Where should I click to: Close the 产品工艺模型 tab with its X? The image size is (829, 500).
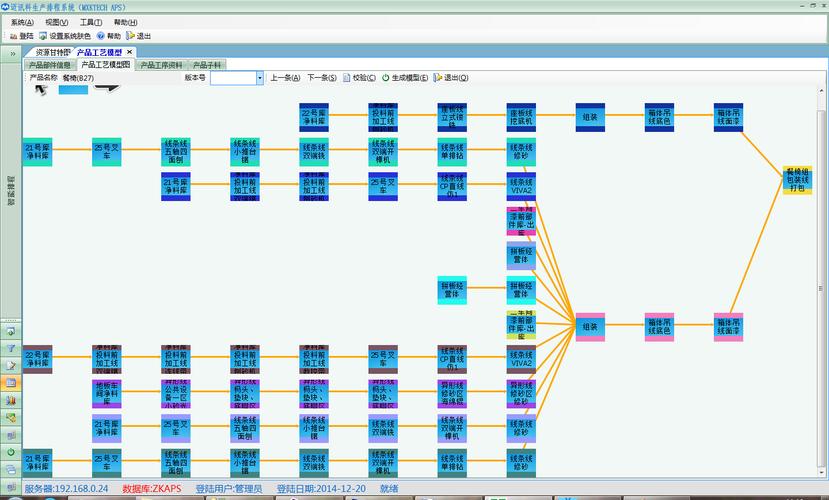pyautogui.click(x=130, y=52)
